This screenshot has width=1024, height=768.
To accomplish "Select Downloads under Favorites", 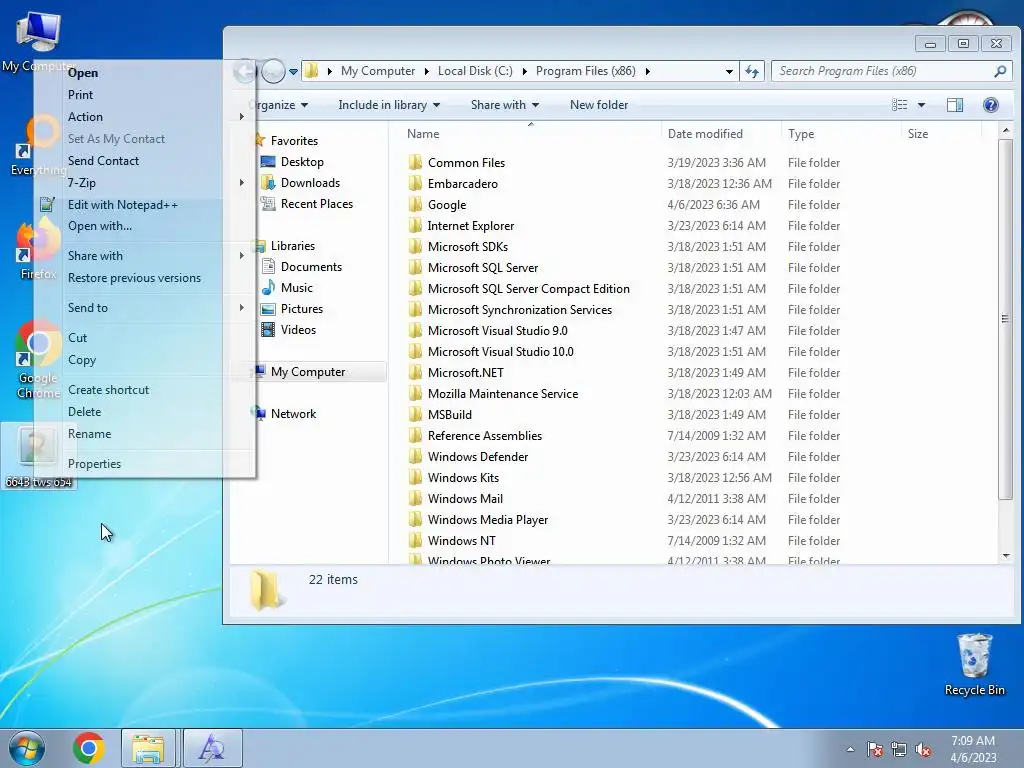I will coord(310,183).
